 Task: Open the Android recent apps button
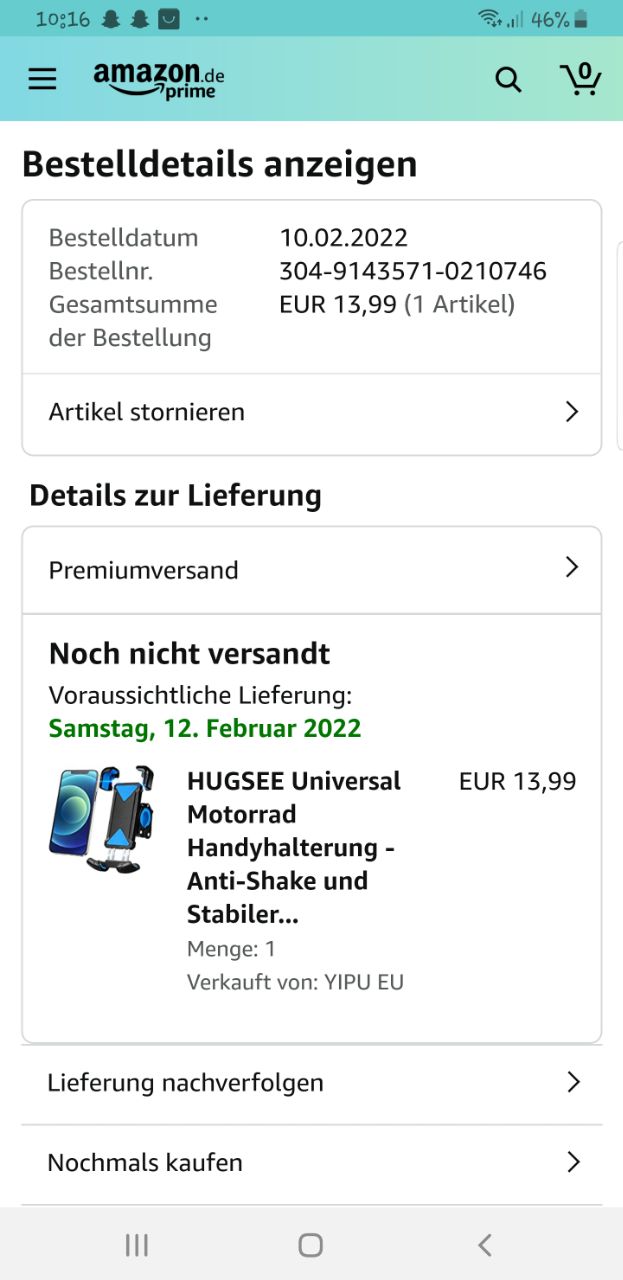(x=137, y=1244)
